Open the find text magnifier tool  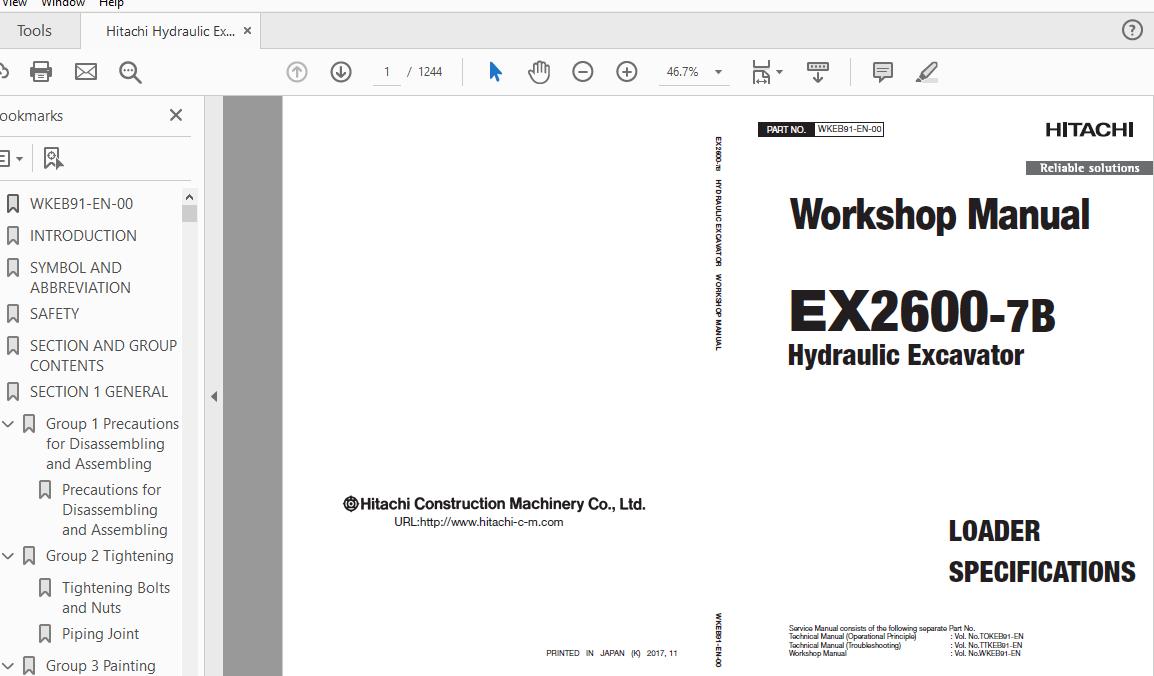[x=130, y=72]
